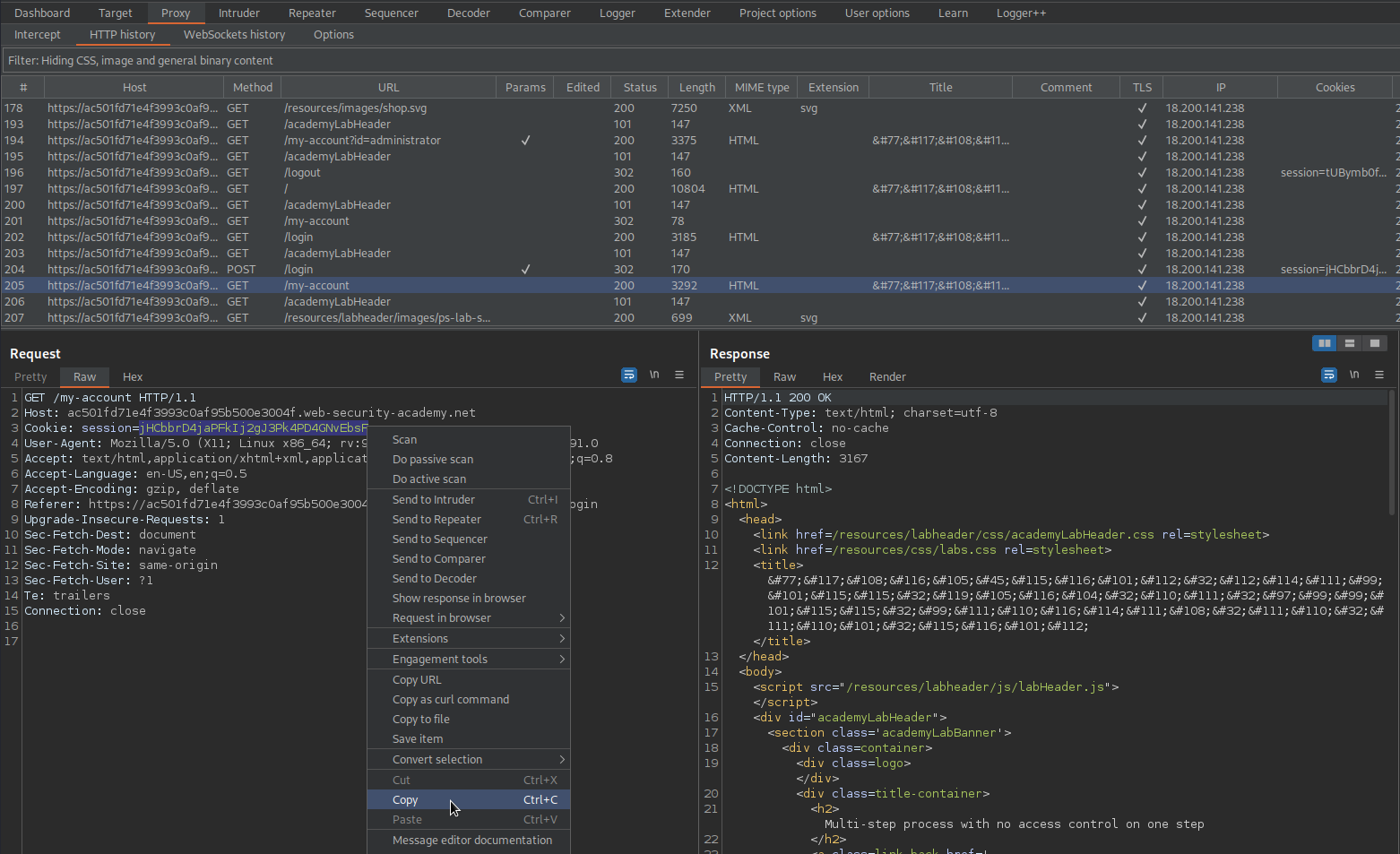Select Send to Repeater menu entry
Image resolution: width=1400 pixels, height=854 pixels.
[x=469, y=519]
